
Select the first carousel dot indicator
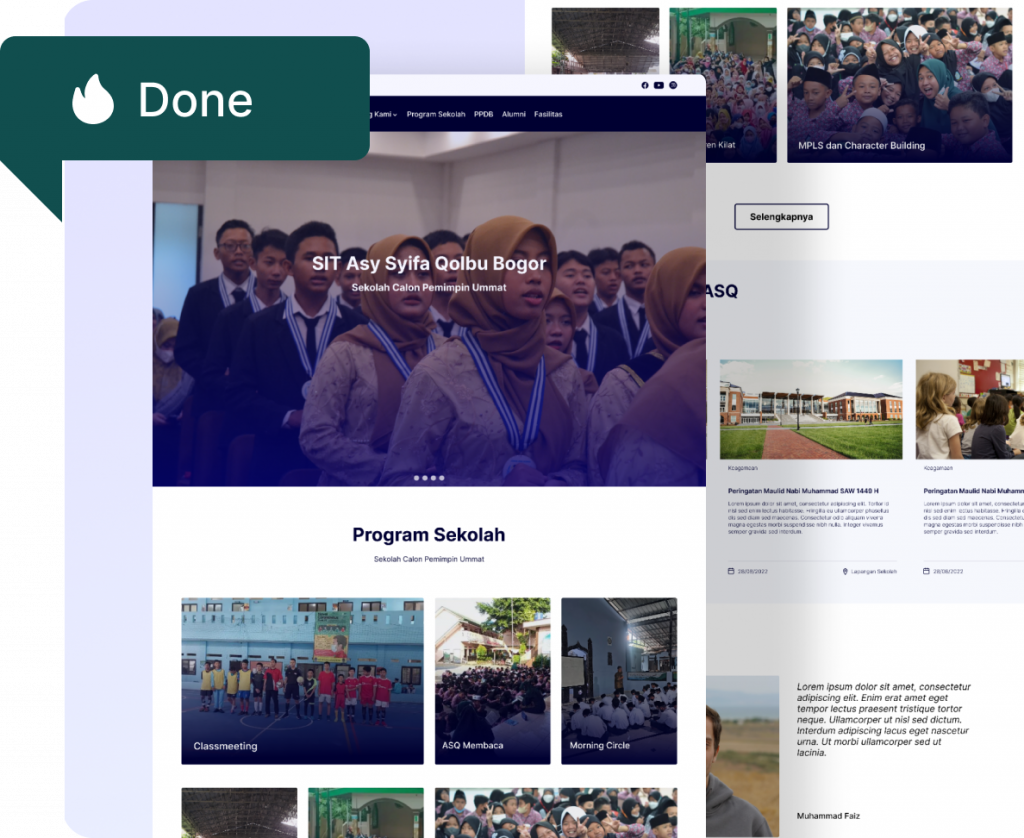pyautogui.click(x=417, y=478)
